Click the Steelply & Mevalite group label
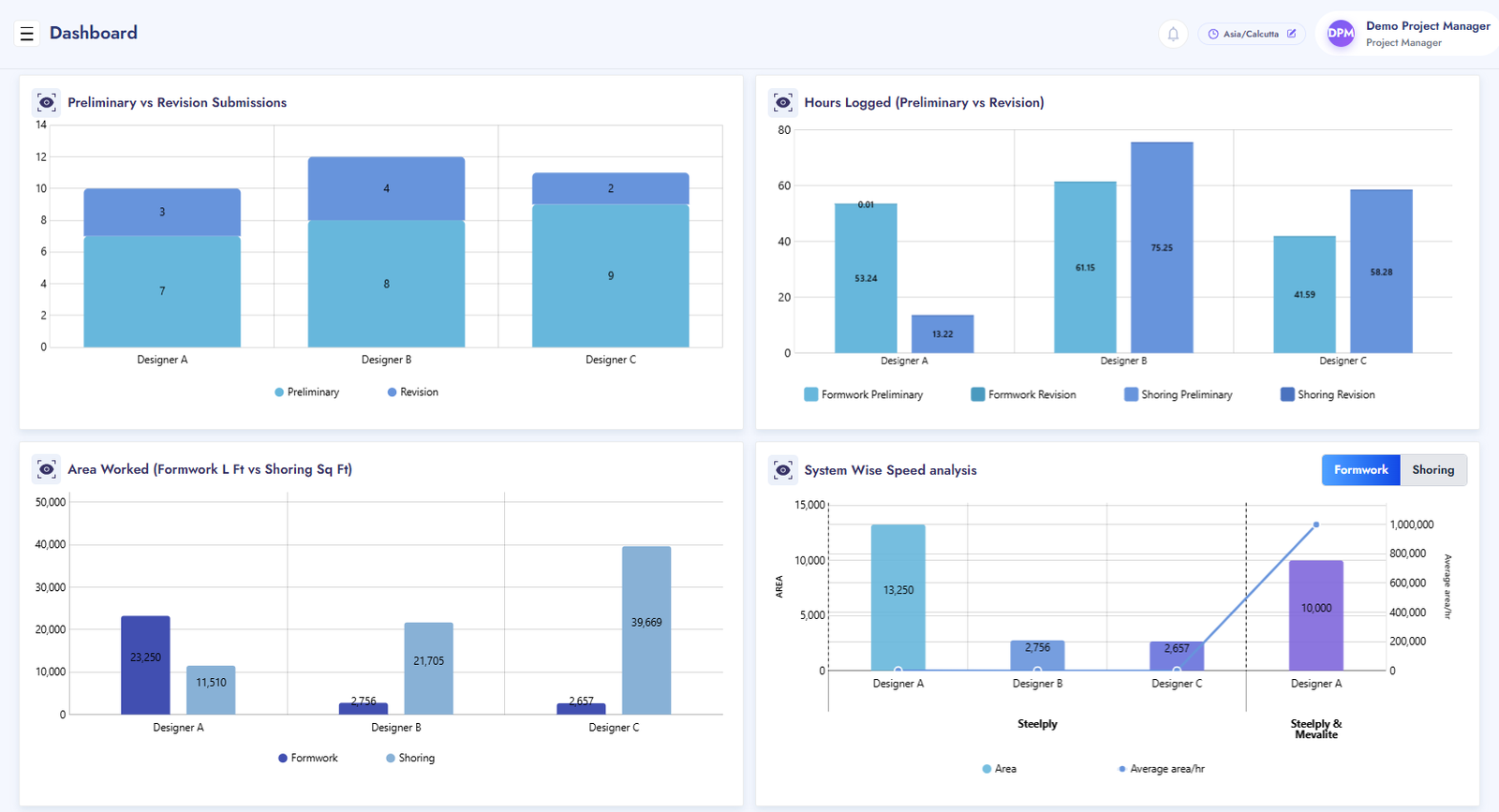This screenshot has width=1499, height=812. 1316,729
